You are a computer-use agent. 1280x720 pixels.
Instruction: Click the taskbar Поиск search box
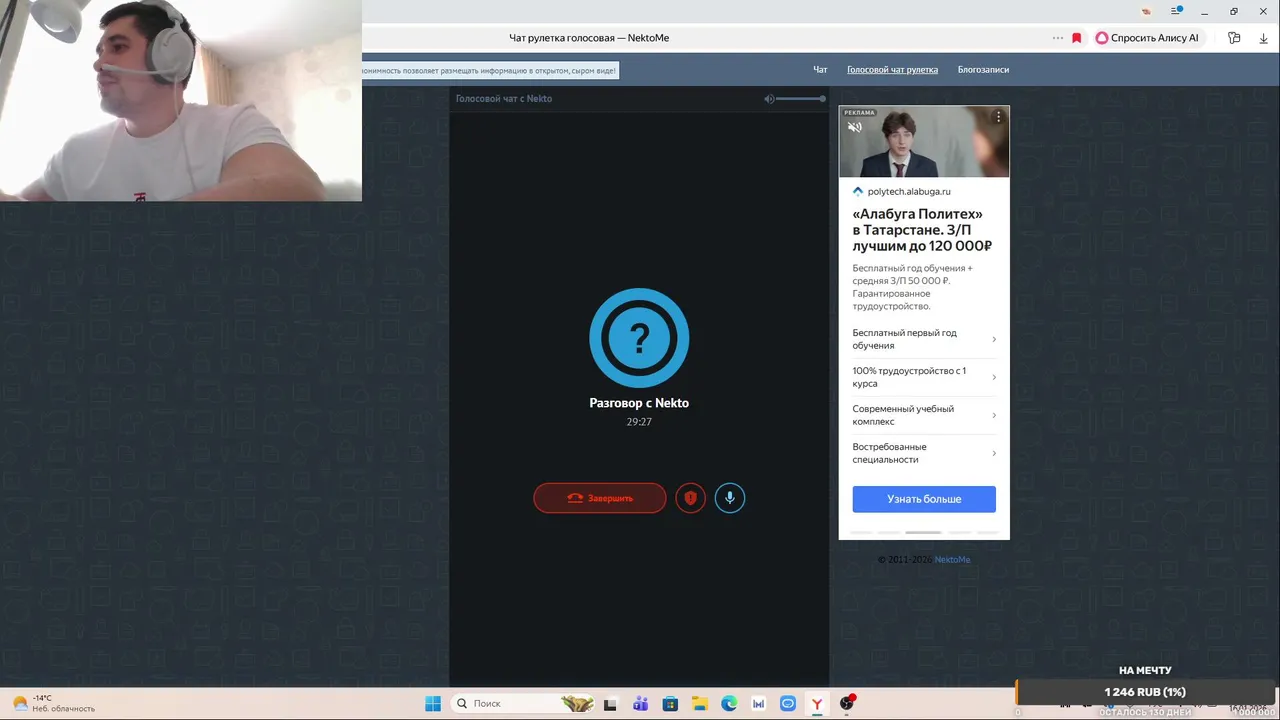coord(524,704)
